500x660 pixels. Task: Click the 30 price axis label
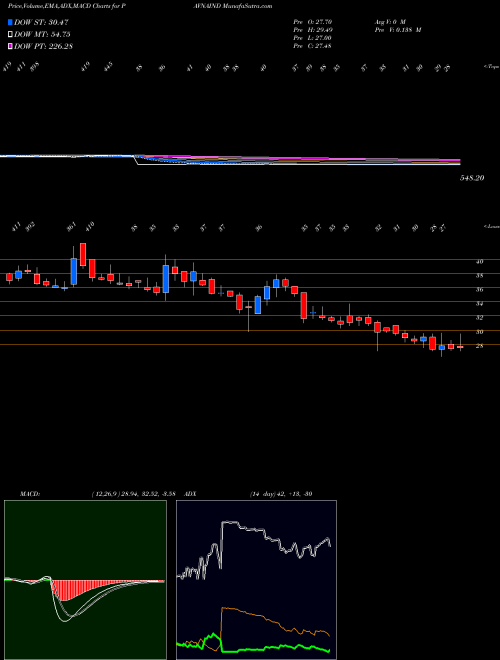coord(479,332)
